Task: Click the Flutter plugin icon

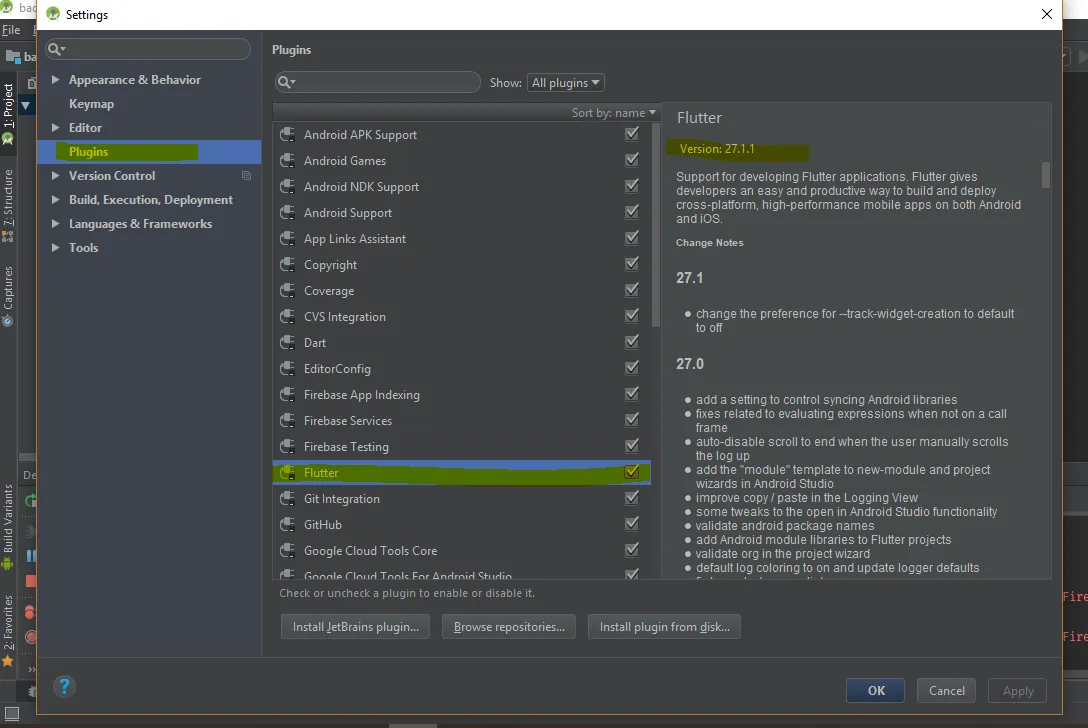Action: coord(287,473)
